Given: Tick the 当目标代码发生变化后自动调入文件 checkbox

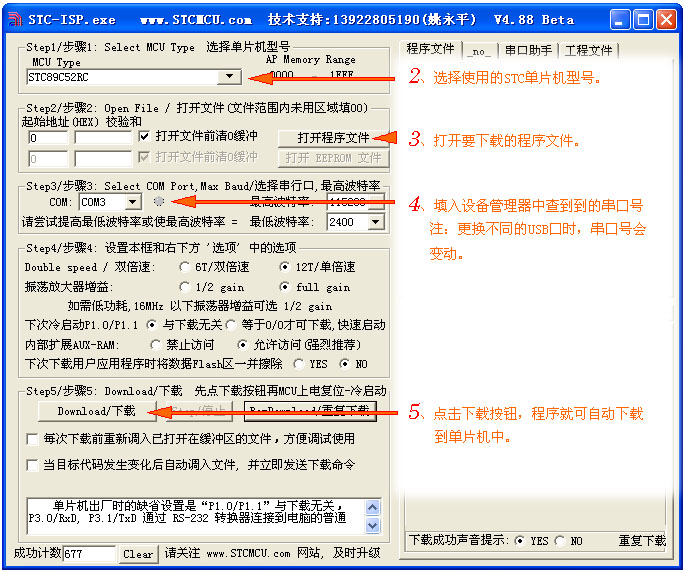Looking at the screenshot, I should coord(32,465).
